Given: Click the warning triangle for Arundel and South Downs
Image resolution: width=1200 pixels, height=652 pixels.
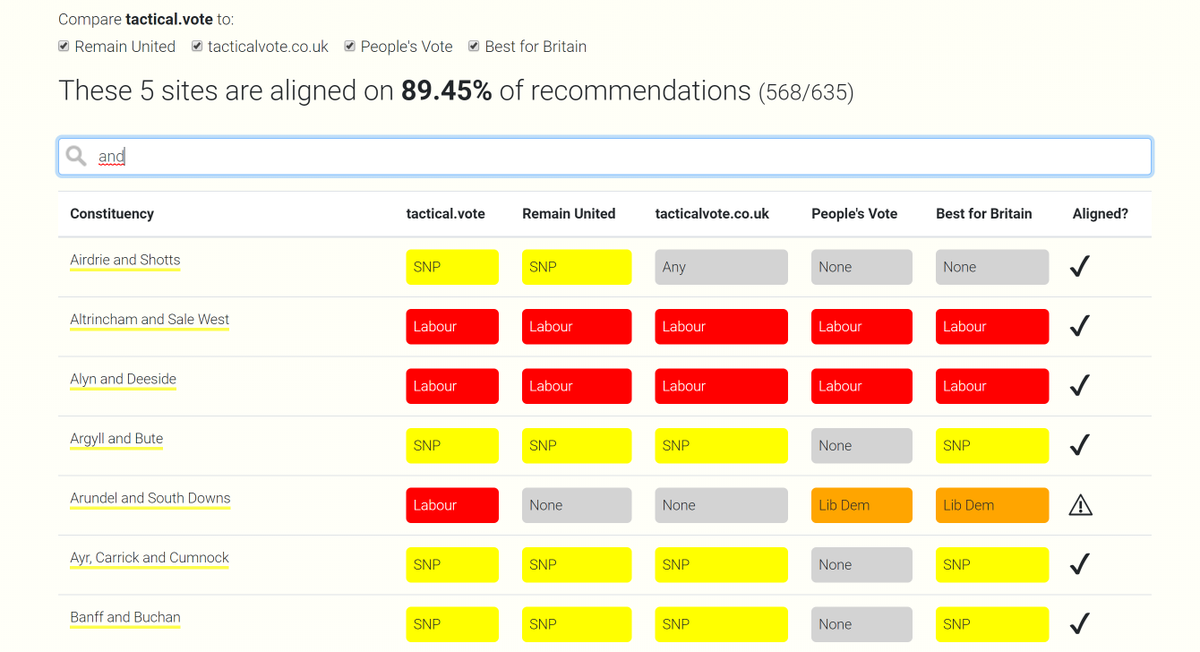Looking at the screenshot, I should click(x=1080, y=505).
